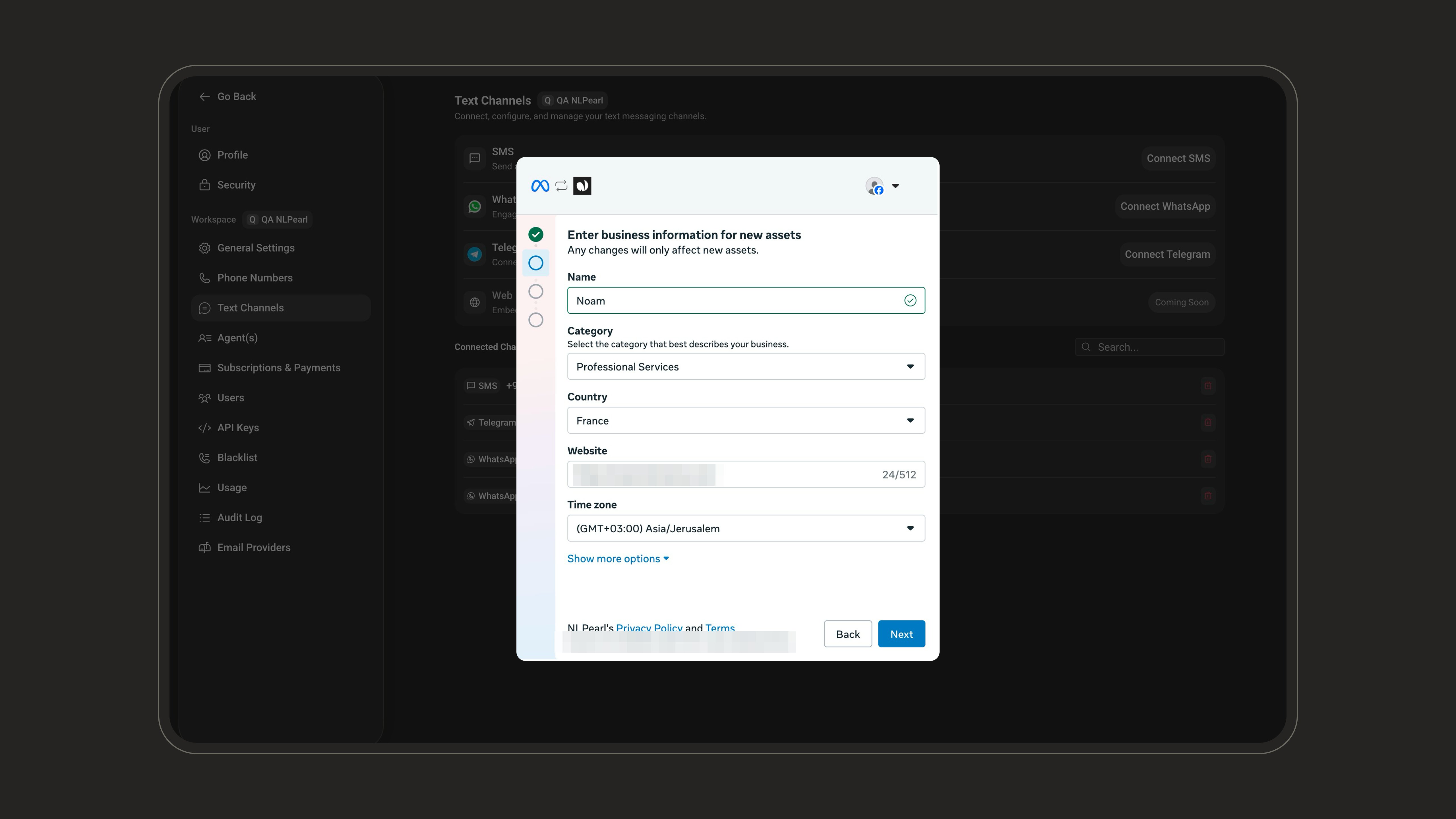
Task: Select the completed first step indicator
Action: (536, 235)
